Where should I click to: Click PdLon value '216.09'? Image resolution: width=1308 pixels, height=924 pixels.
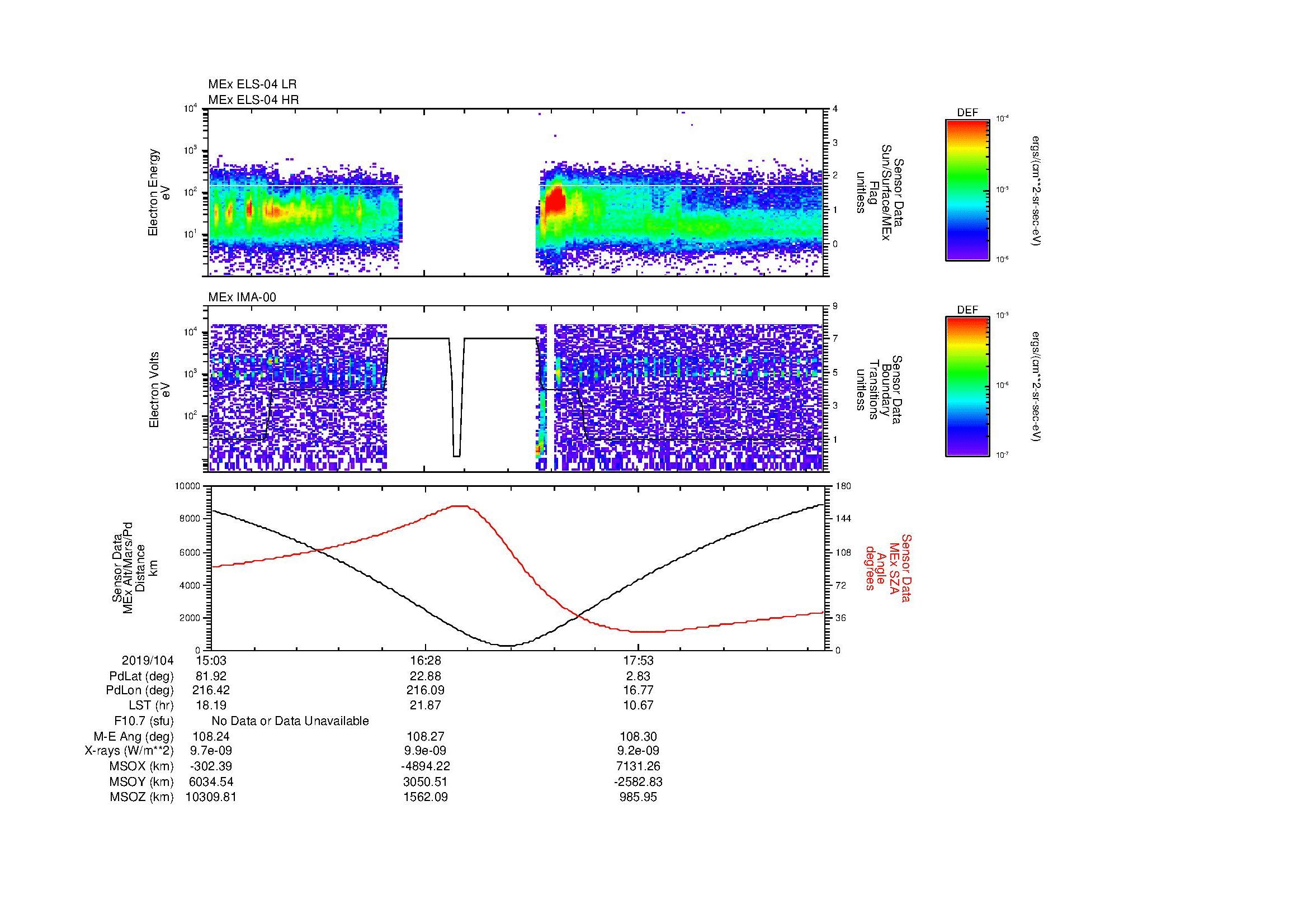pyautogui.click(x=426, y=690)
